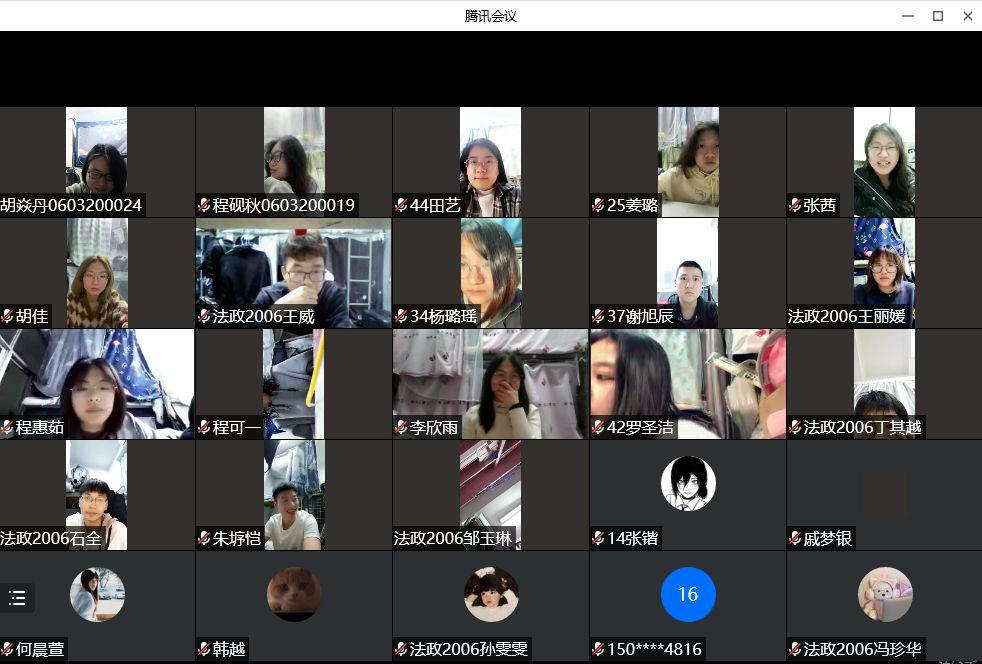The height and width of the screenshot is (664, 982).
Task: Click the microphone icon next to 胡佳
Action: [x=7, y=317]
